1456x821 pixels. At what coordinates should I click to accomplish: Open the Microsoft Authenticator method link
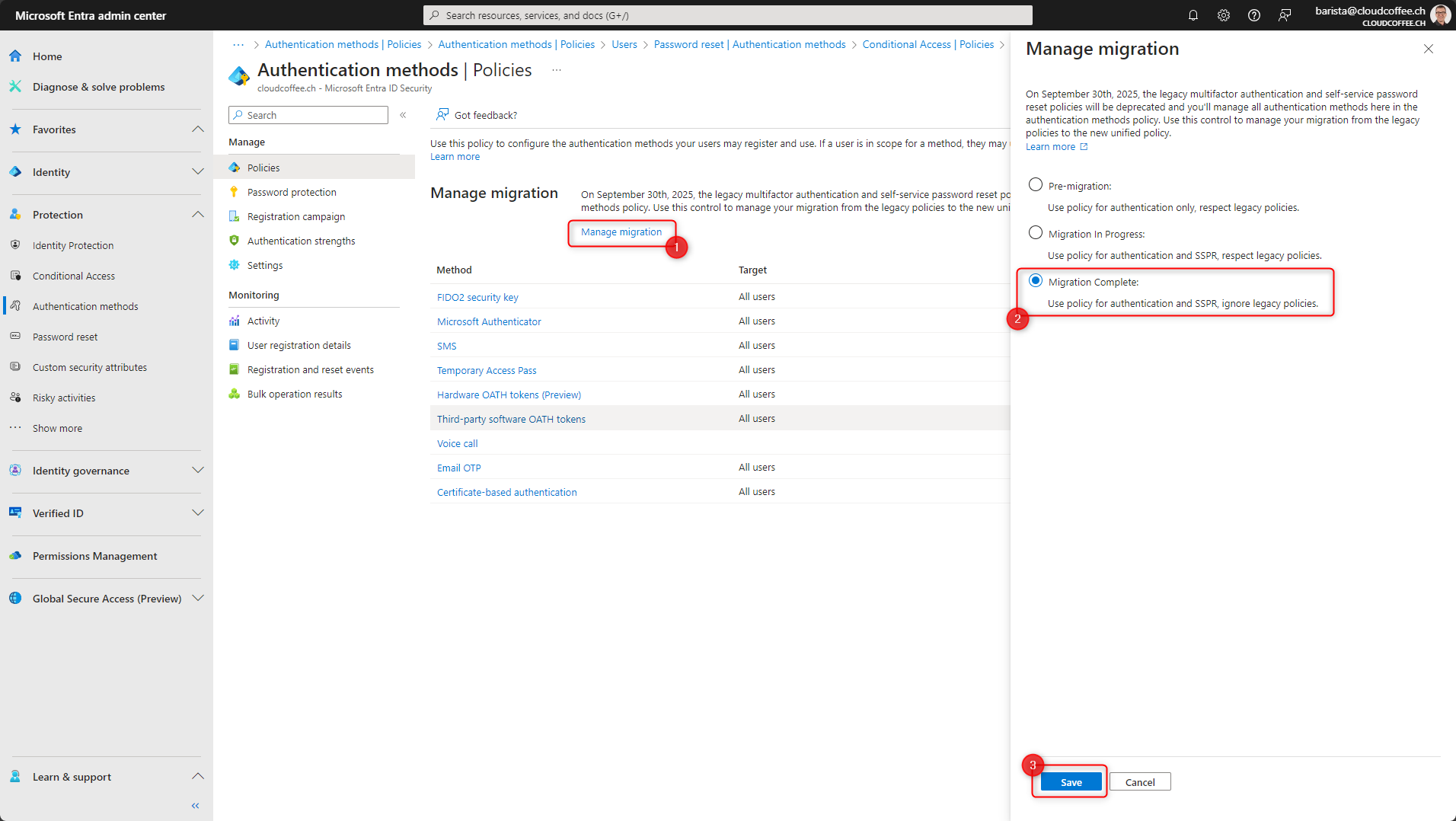pyautogui.click(x=488, y=321)
